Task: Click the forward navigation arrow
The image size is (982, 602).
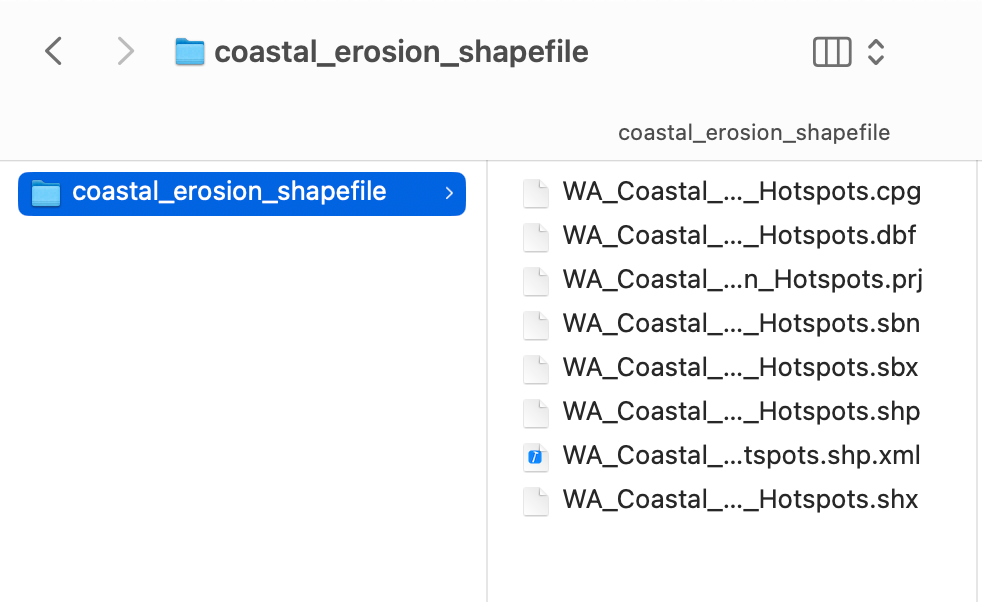Action: coord(125,51)
